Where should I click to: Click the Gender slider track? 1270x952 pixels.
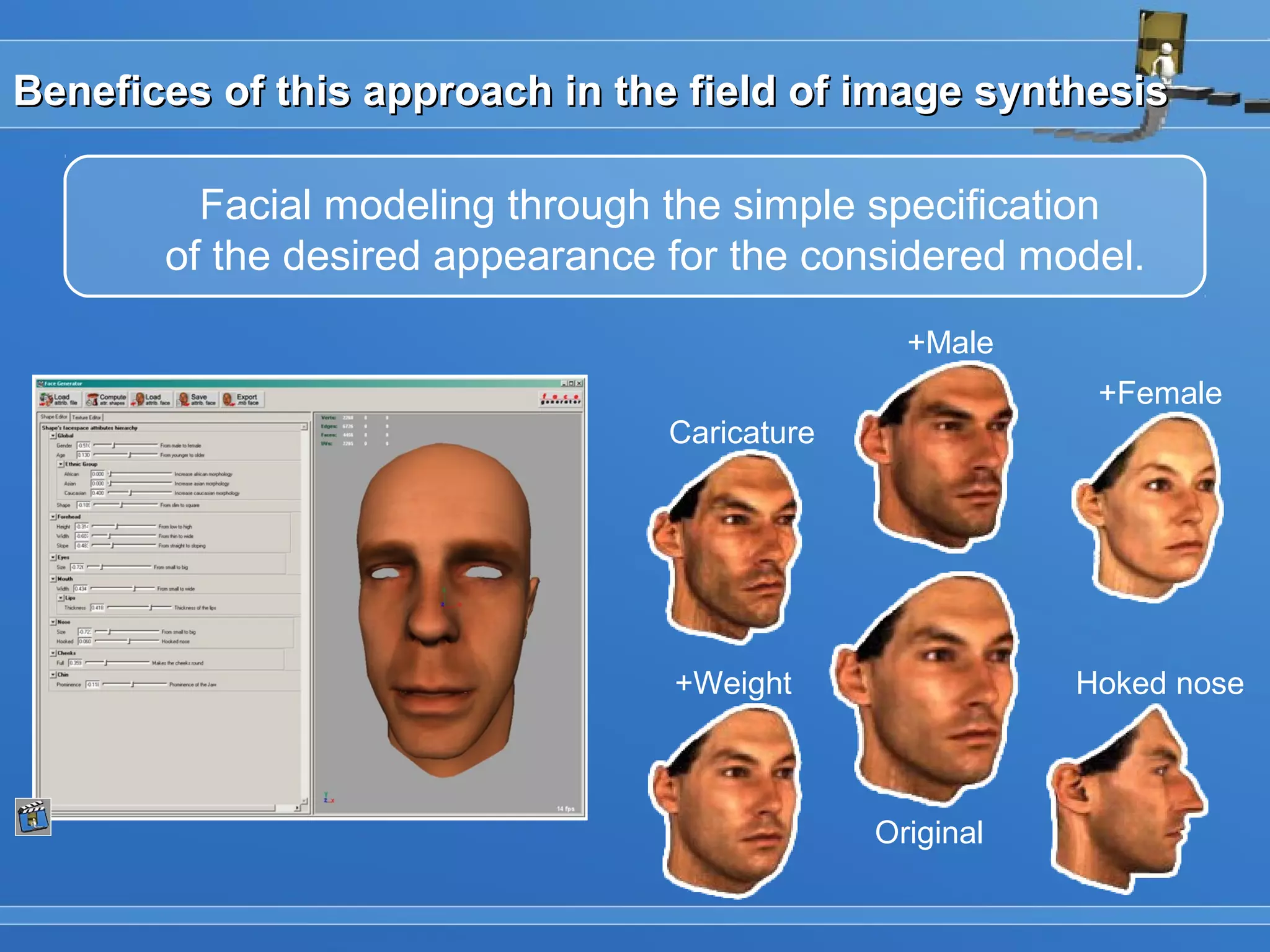pos(125,445)
